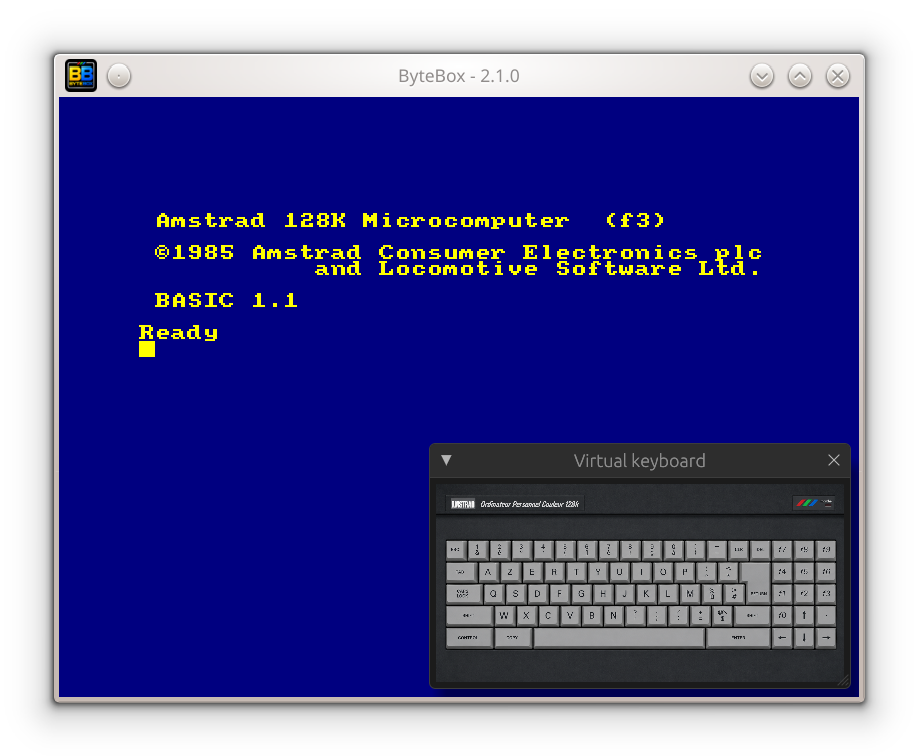The width and height of the screenshot is (918, 756).
Task: Click the left arrow key on virtual keyboard
Action: point(782,638)
